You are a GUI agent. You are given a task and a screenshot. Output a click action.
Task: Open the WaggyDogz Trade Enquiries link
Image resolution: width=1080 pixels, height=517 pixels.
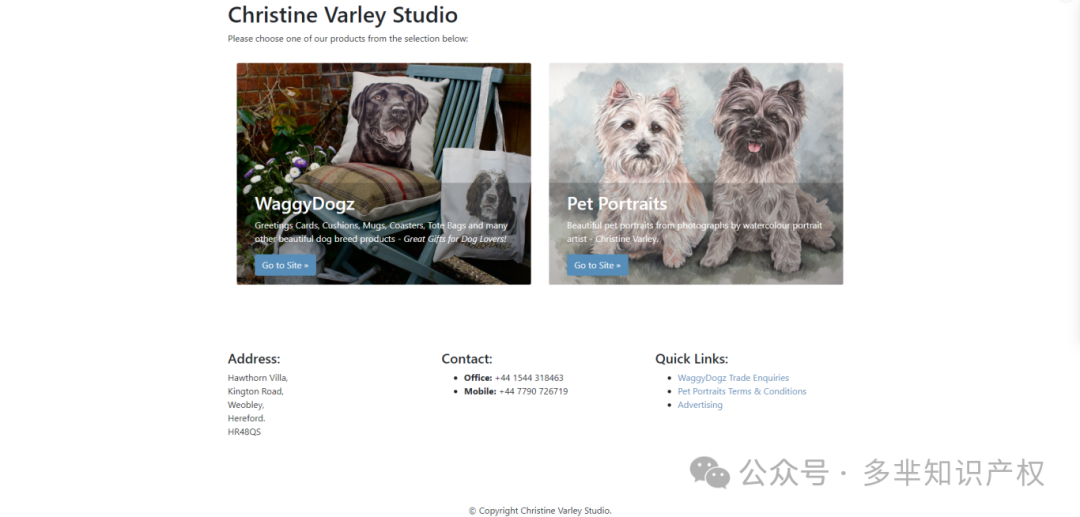click(x=733, y=377)
